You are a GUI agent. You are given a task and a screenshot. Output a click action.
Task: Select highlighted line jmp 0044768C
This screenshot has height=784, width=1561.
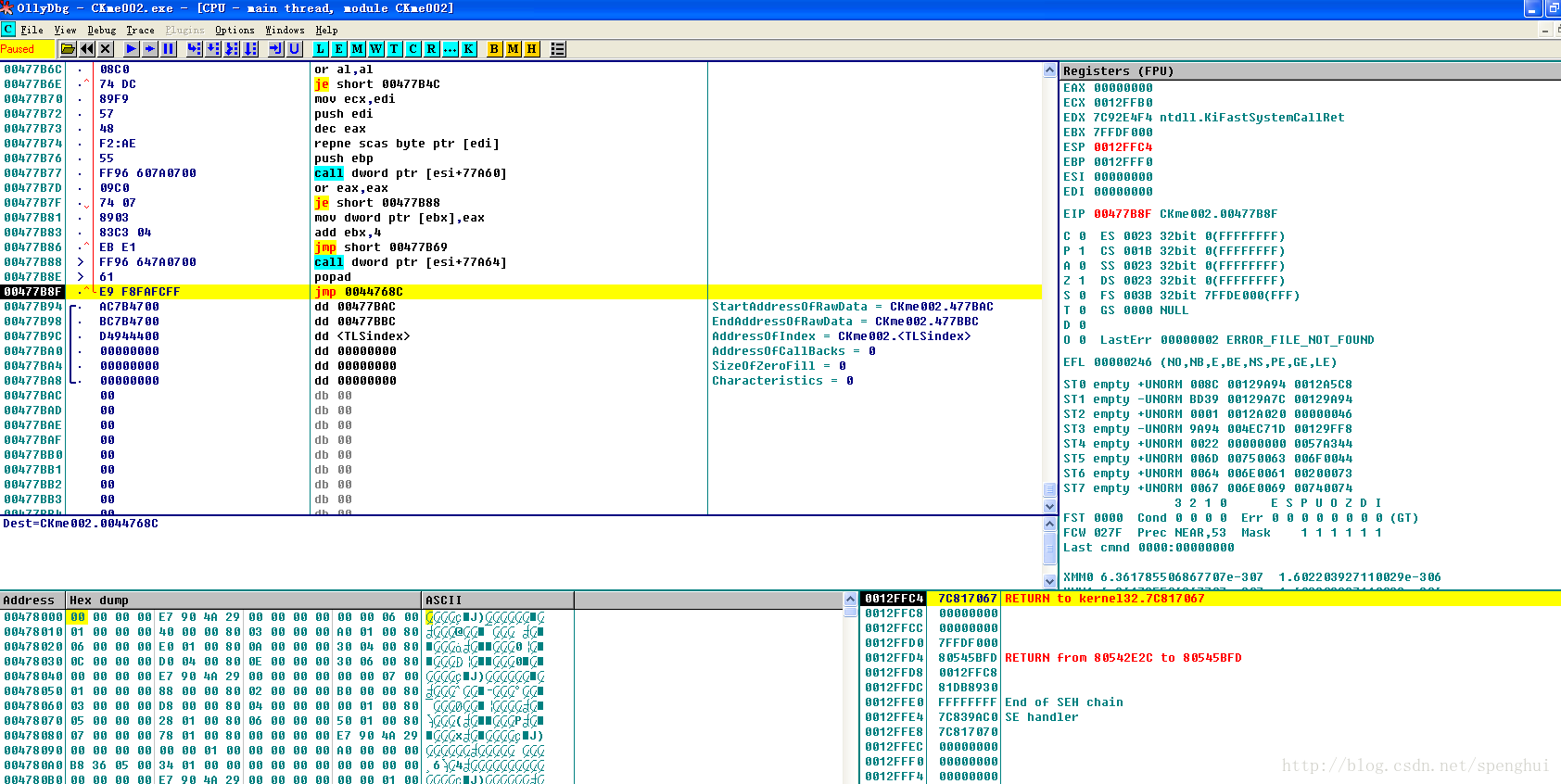[521, 292]
